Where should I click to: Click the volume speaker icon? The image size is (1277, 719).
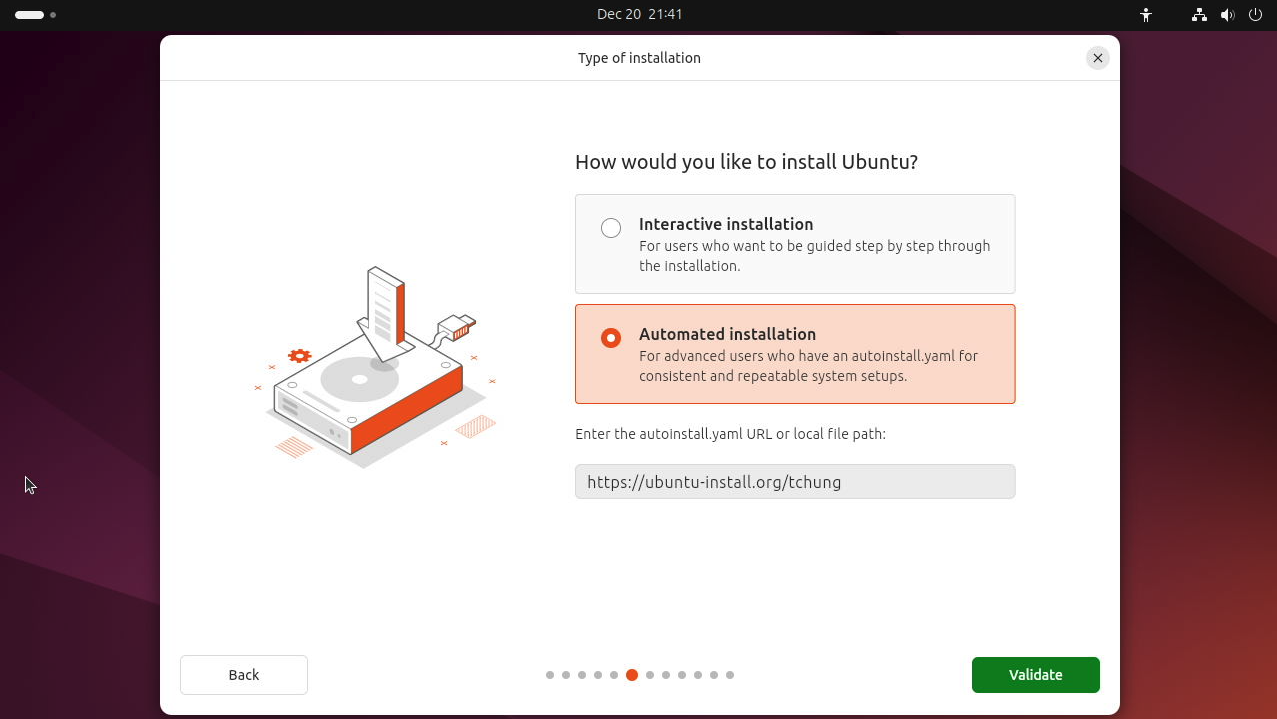pos(1227,15)
